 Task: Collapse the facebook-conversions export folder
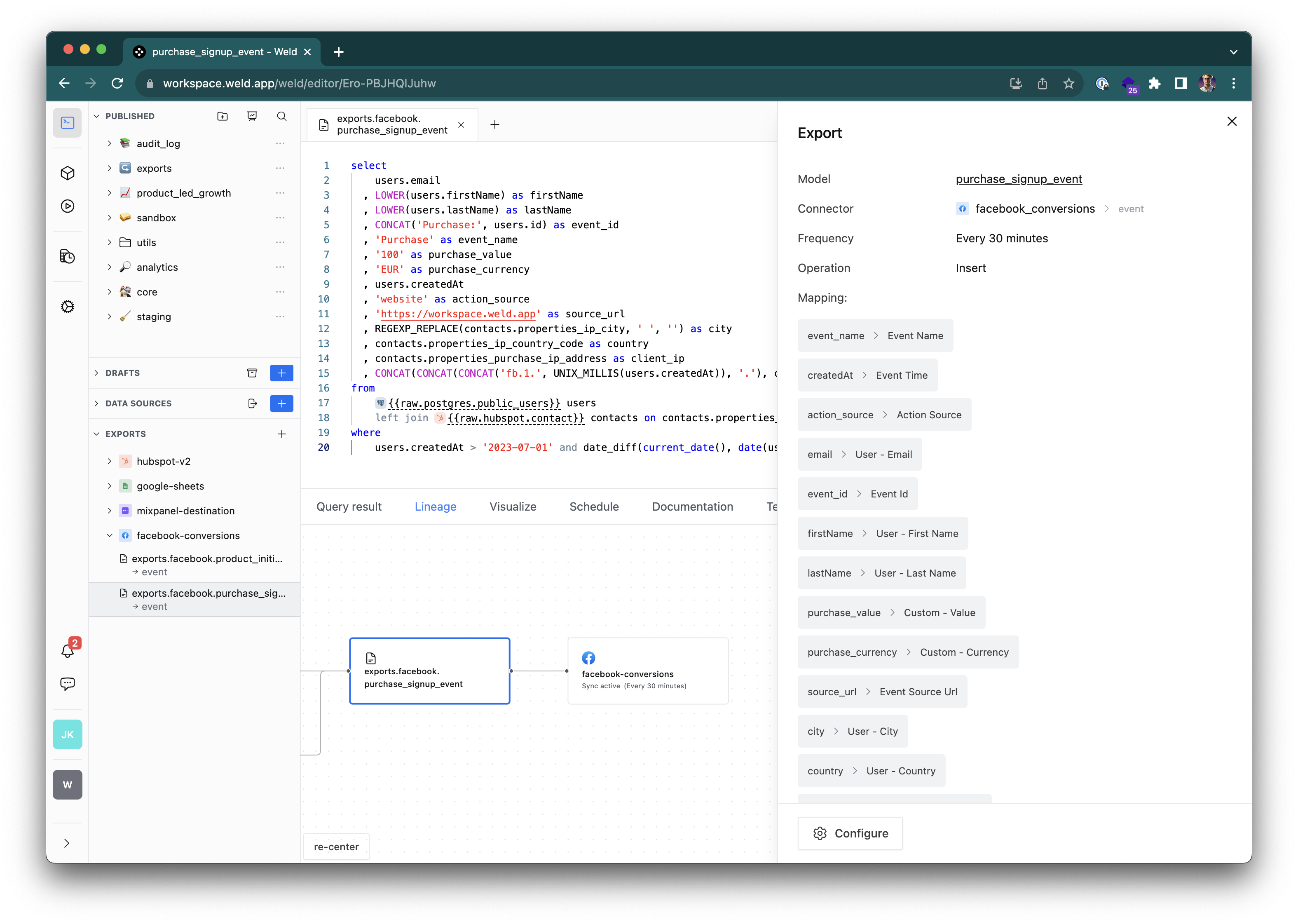(110, 535)
